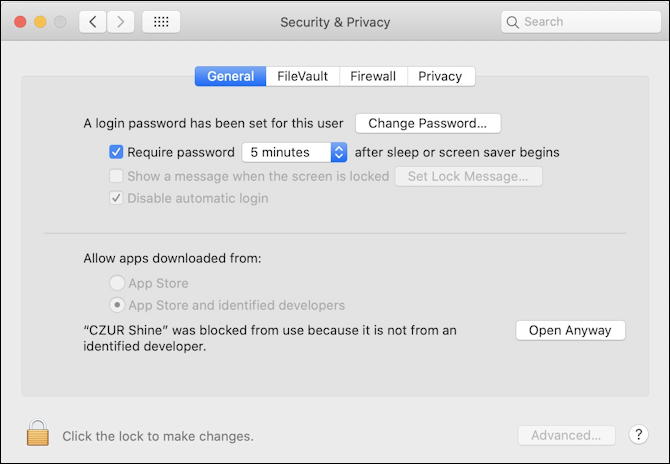Go back with the left chevron button
The width and height of the screenshot is (670, 464).
(x=93, y=22)
